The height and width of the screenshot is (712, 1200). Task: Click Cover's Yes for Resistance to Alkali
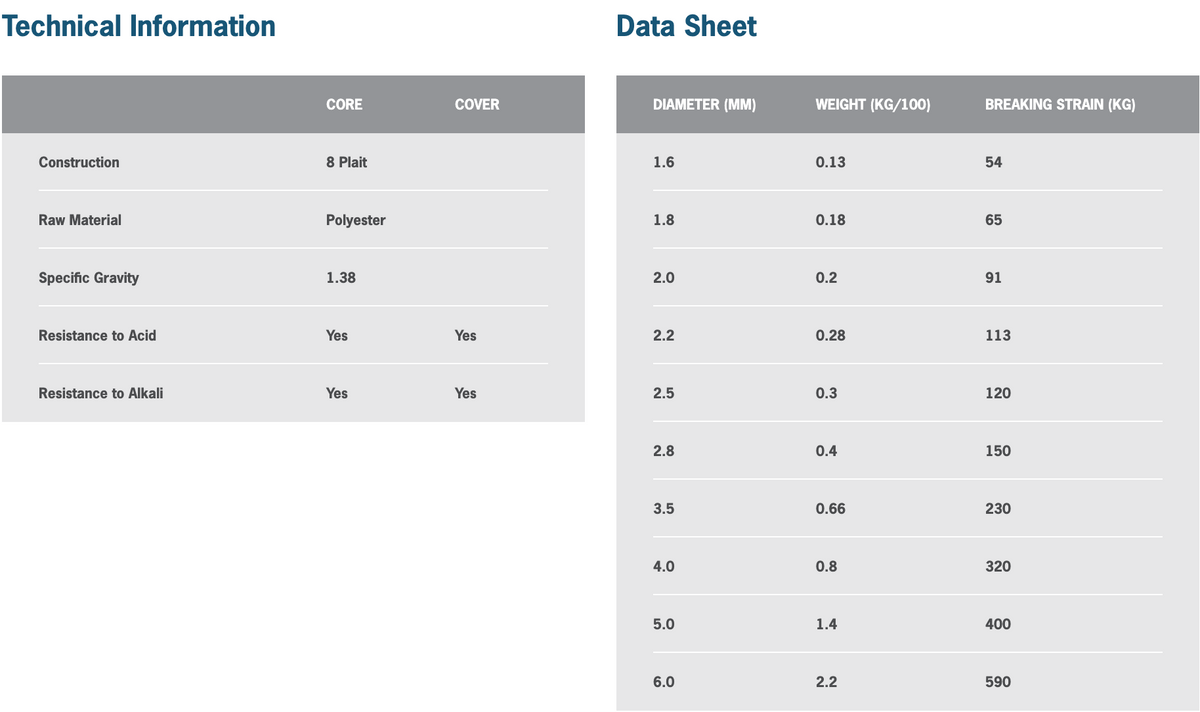tap(465, 394)
